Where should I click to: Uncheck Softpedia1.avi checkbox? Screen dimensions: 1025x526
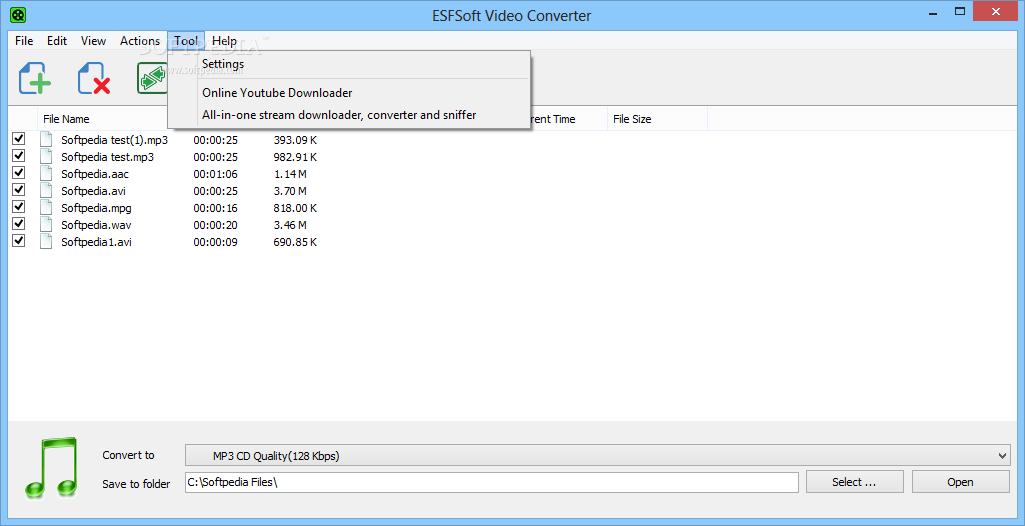point(19,240)
